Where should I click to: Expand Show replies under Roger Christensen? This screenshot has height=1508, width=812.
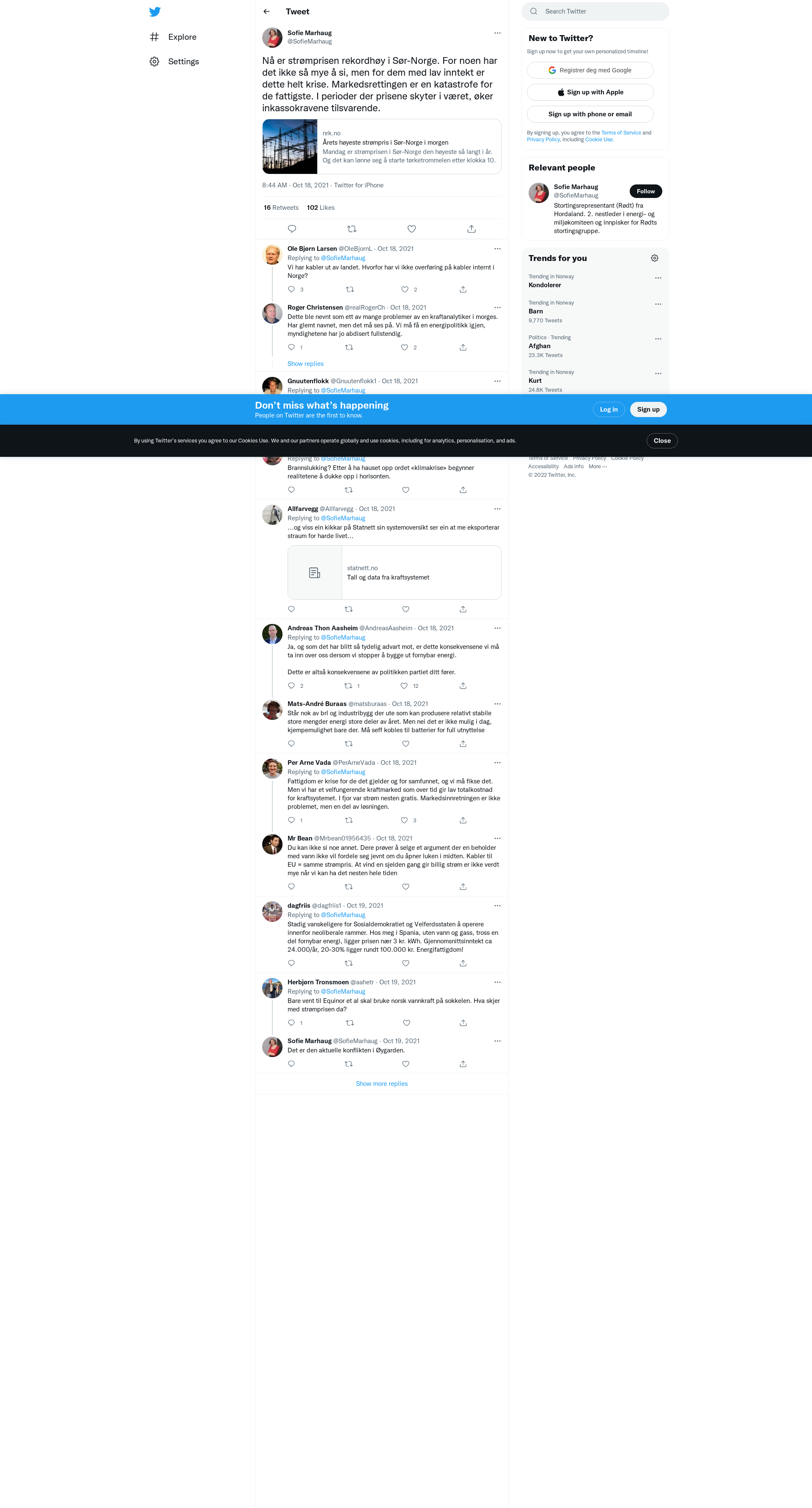(x=305, y=363)
